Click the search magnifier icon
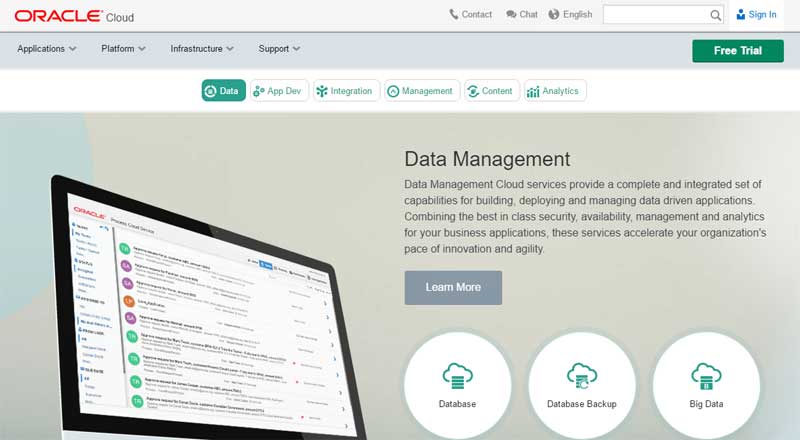 pos(715,15)
